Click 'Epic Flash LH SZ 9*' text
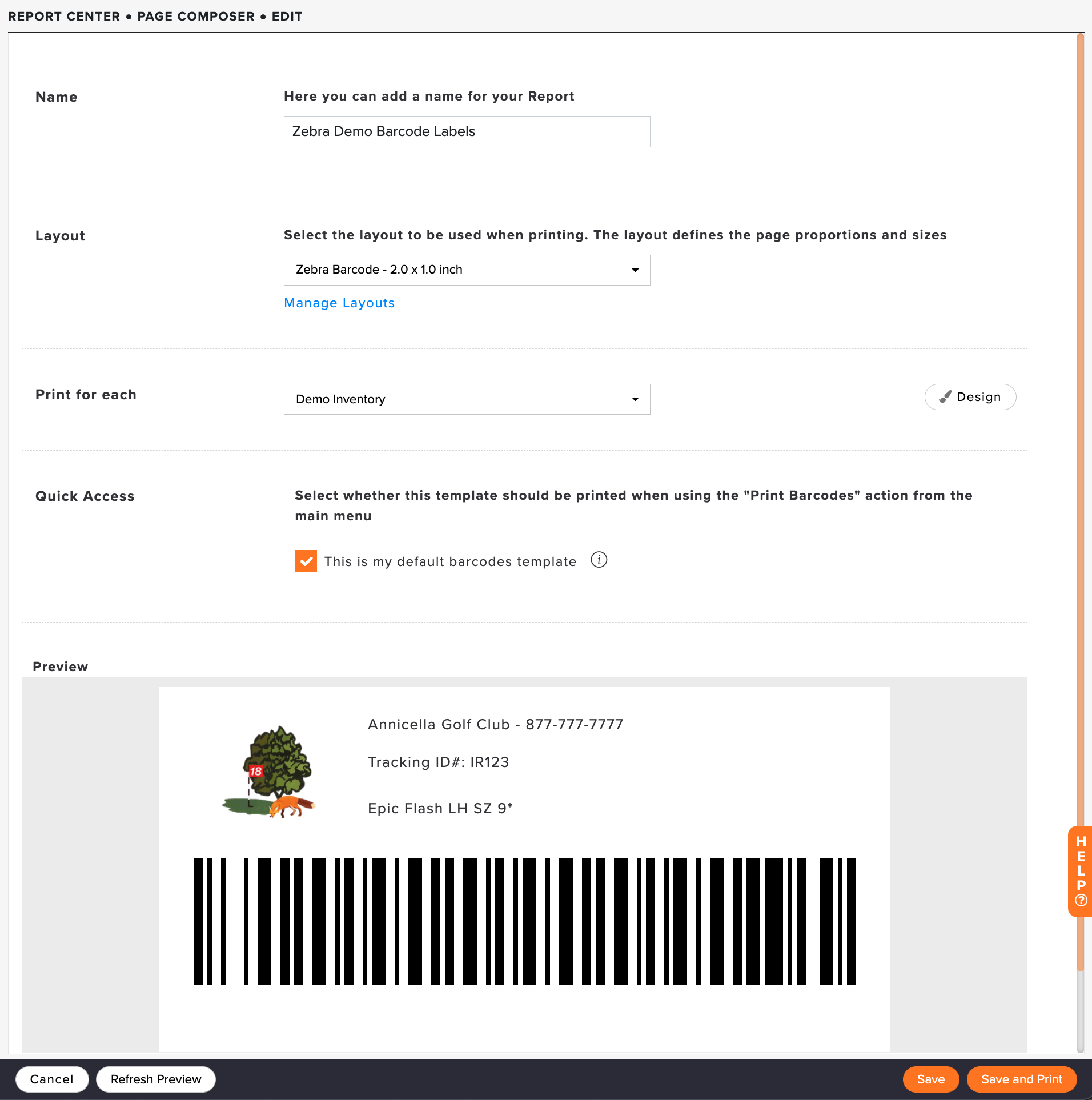 (x=440, y=808)
